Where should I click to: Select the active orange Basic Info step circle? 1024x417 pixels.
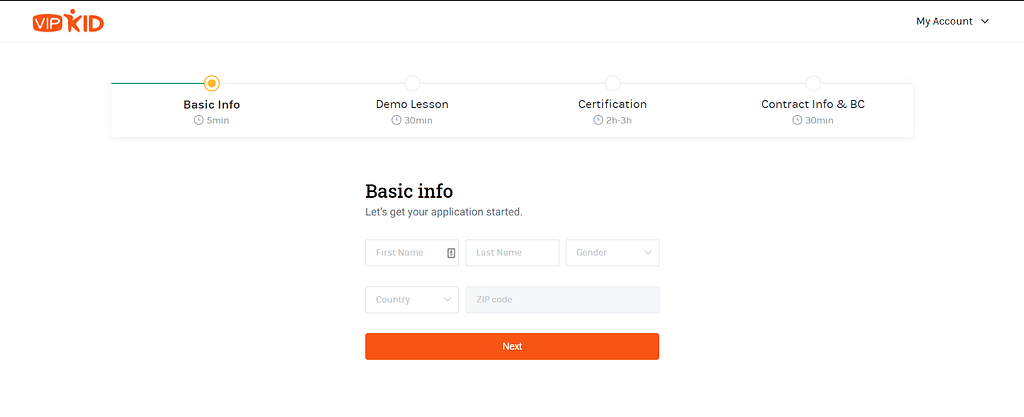(x=211, y=83)
